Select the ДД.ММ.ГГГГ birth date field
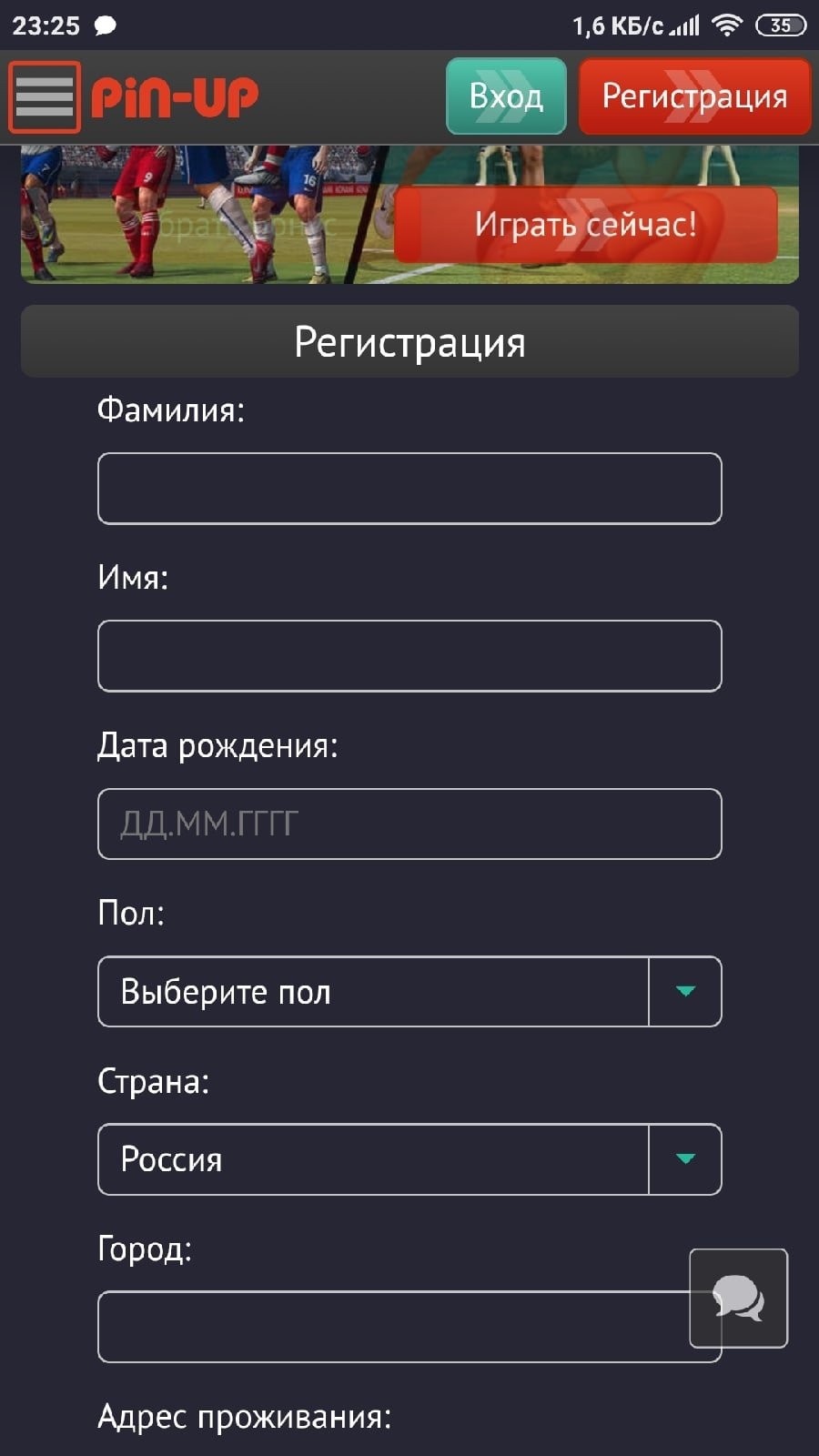 pyautogui.click(x=409, y=824)
